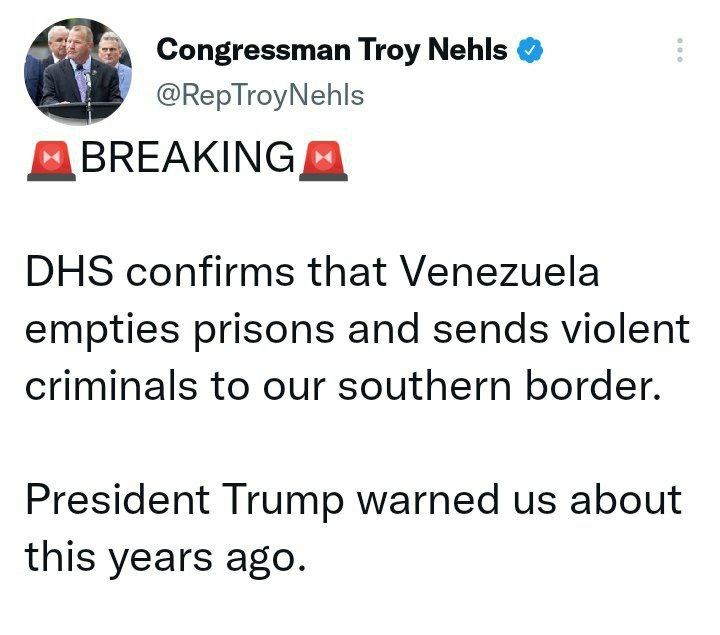
Task: Click the text 'empties prisons'
Action: (180, 331)
